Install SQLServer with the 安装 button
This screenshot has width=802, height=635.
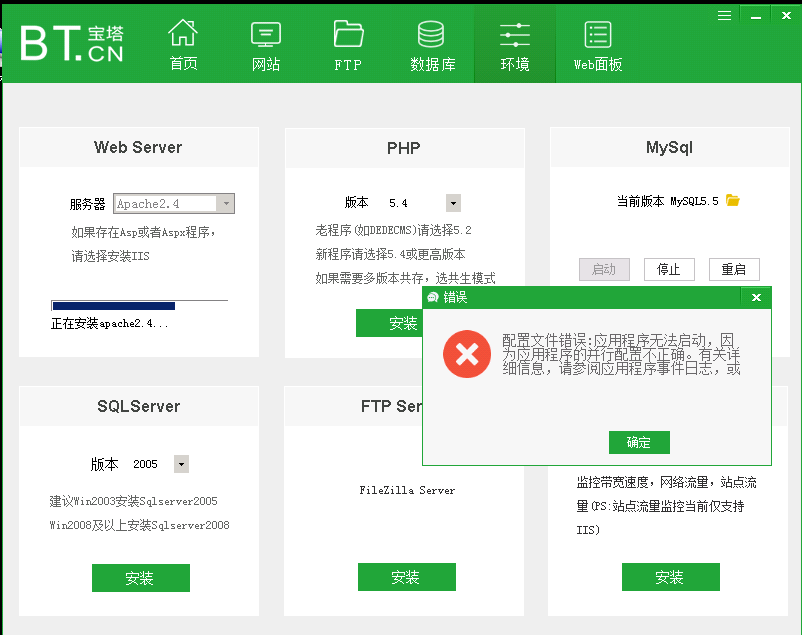[x=141, y=578]
